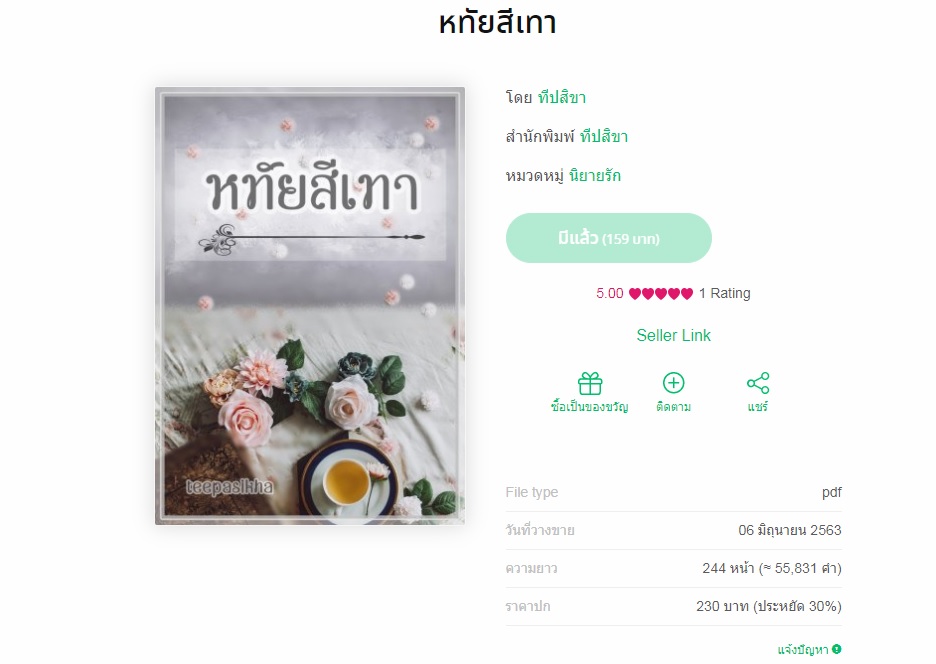Click the exclamation icon beside แจ้งปัญหา
Screen dimensions: 936x664
[836, 649]
